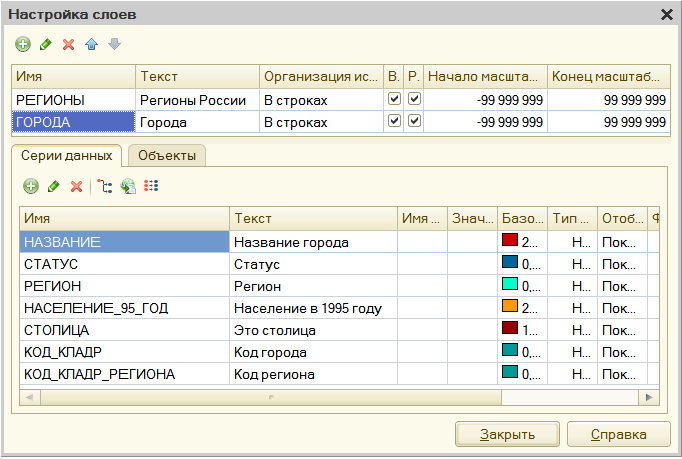Click right arrow of horizontal scrollbar
The image size is (682, 459).
coord(651,396)
